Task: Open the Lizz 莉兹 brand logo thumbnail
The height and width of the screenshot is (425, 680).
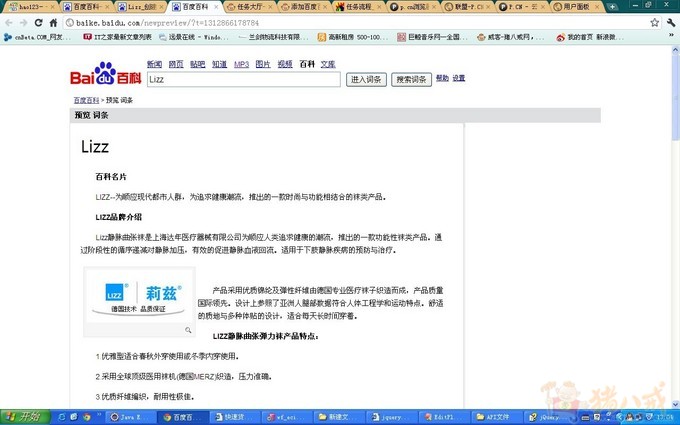Action: [x=139, y=296]
